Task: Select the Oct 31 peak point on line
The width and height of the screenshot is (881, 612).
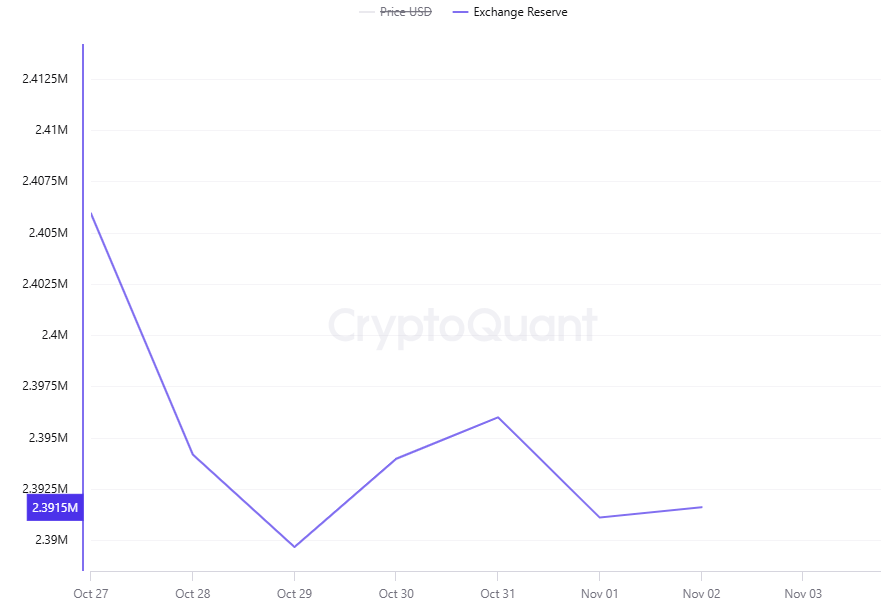Action: 498,417
